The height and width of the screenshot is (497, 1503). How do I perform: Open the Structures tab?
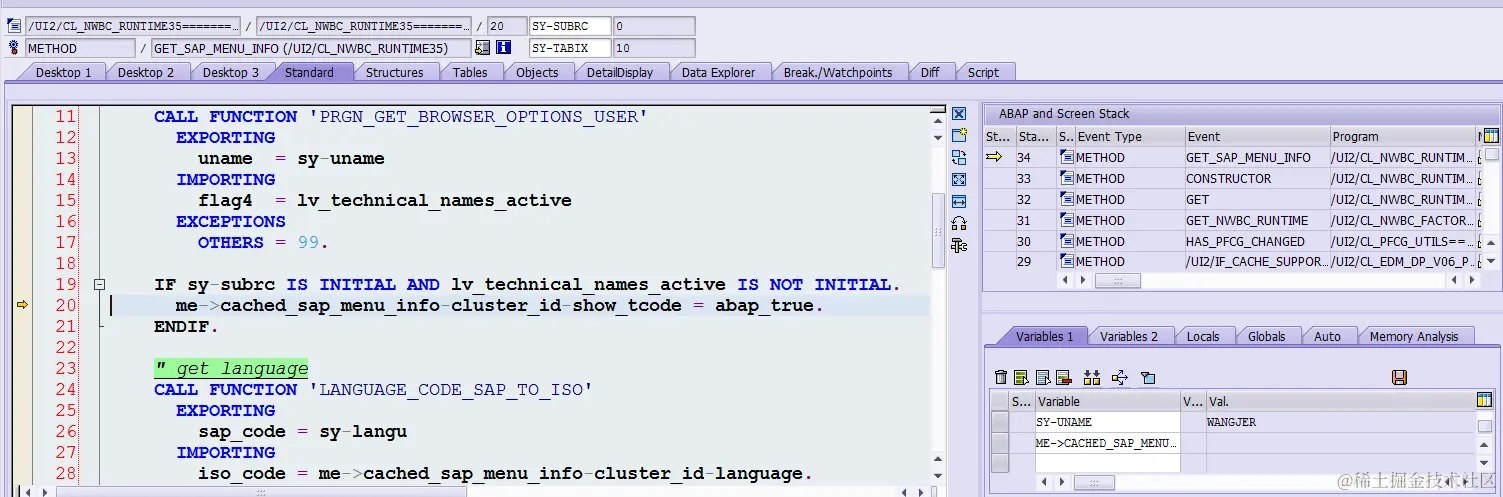point(395,72)
